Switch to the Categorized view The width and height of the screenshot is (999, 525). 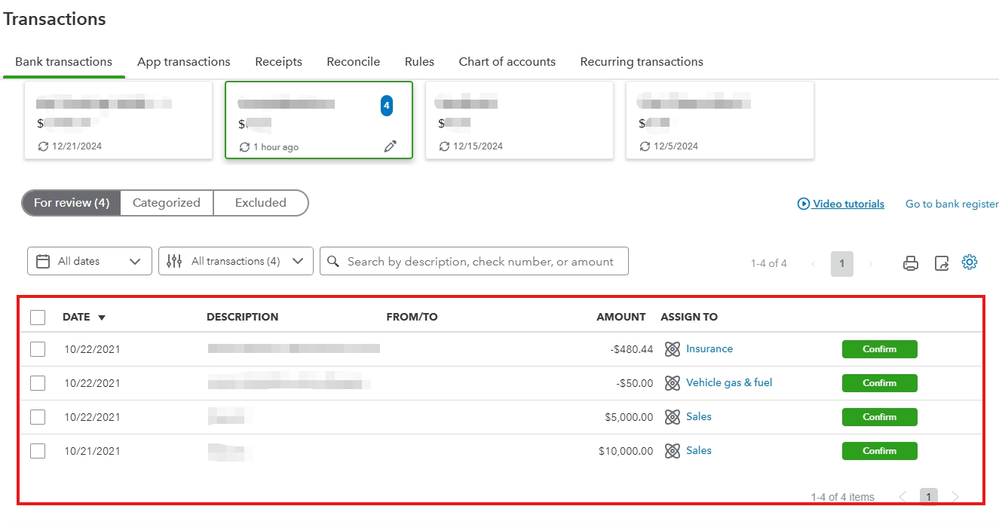(166, 203)
